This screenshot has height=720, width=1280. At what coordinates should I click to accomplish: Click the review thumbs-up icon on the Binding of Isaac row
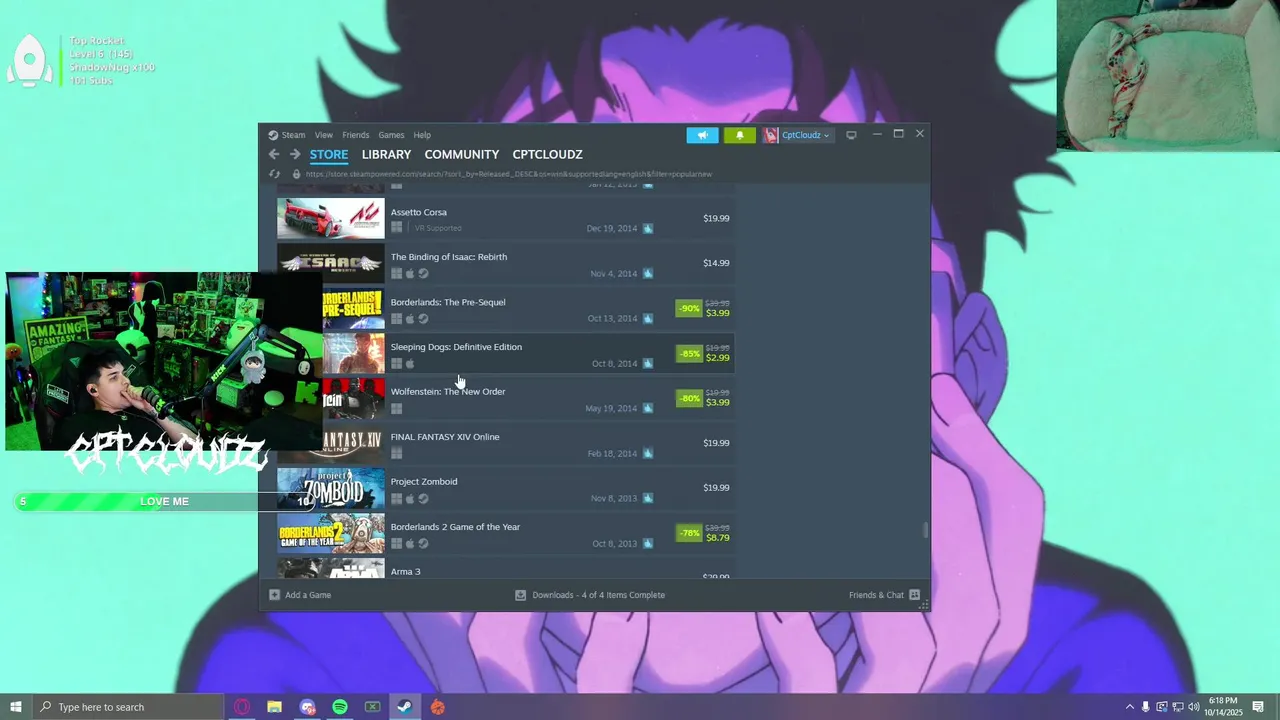648,273
